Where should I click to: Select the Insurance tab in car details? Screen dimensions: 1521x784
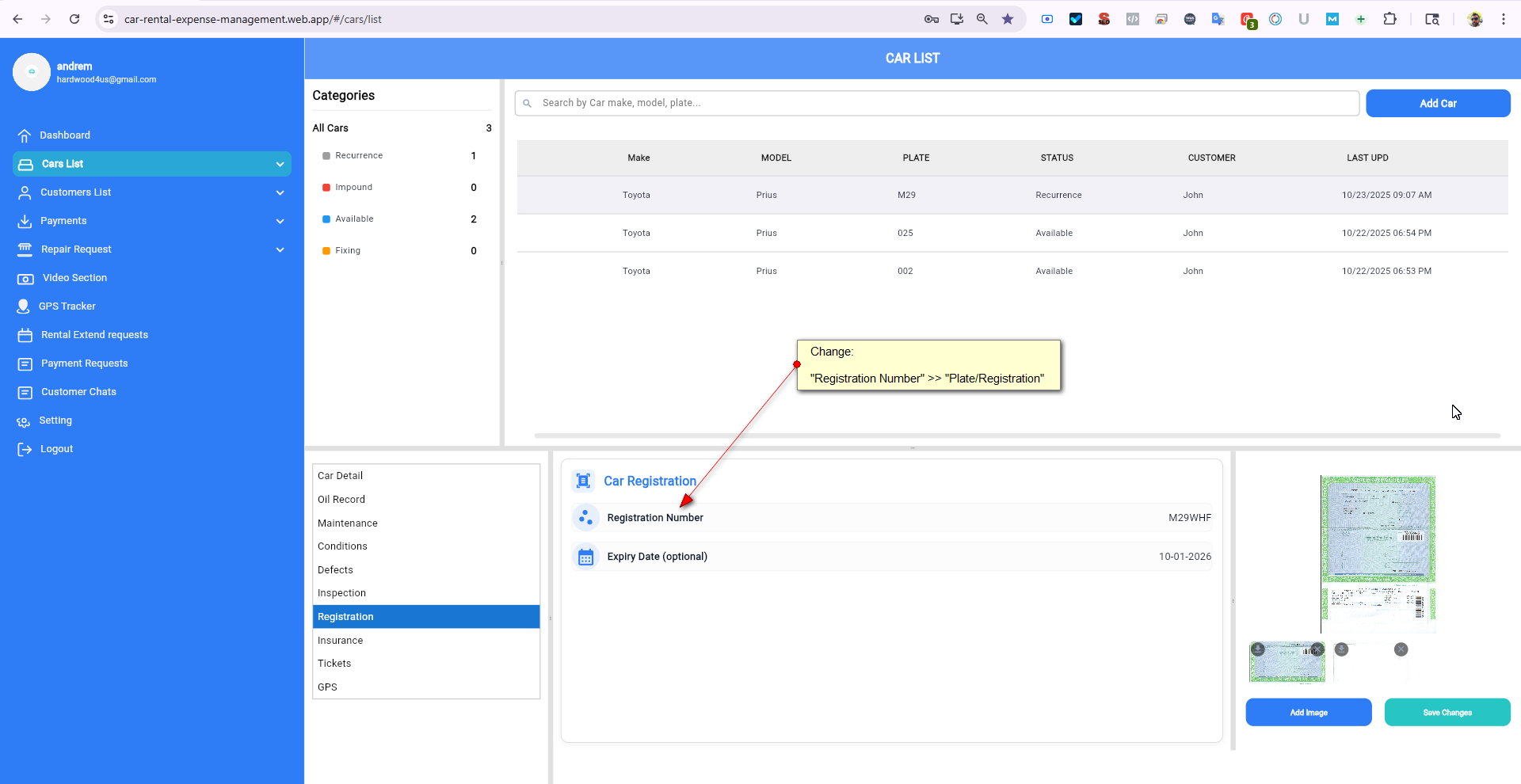tap(341, 640)
